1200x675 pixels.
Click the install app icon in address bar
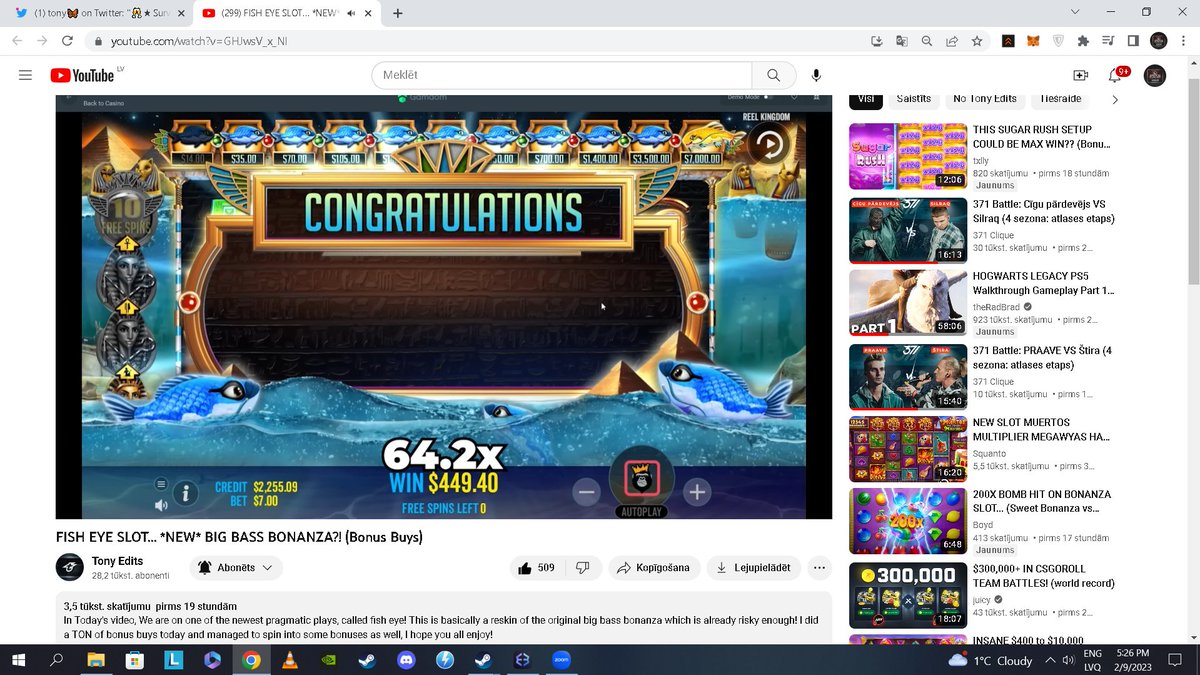[x=877, y=41]
